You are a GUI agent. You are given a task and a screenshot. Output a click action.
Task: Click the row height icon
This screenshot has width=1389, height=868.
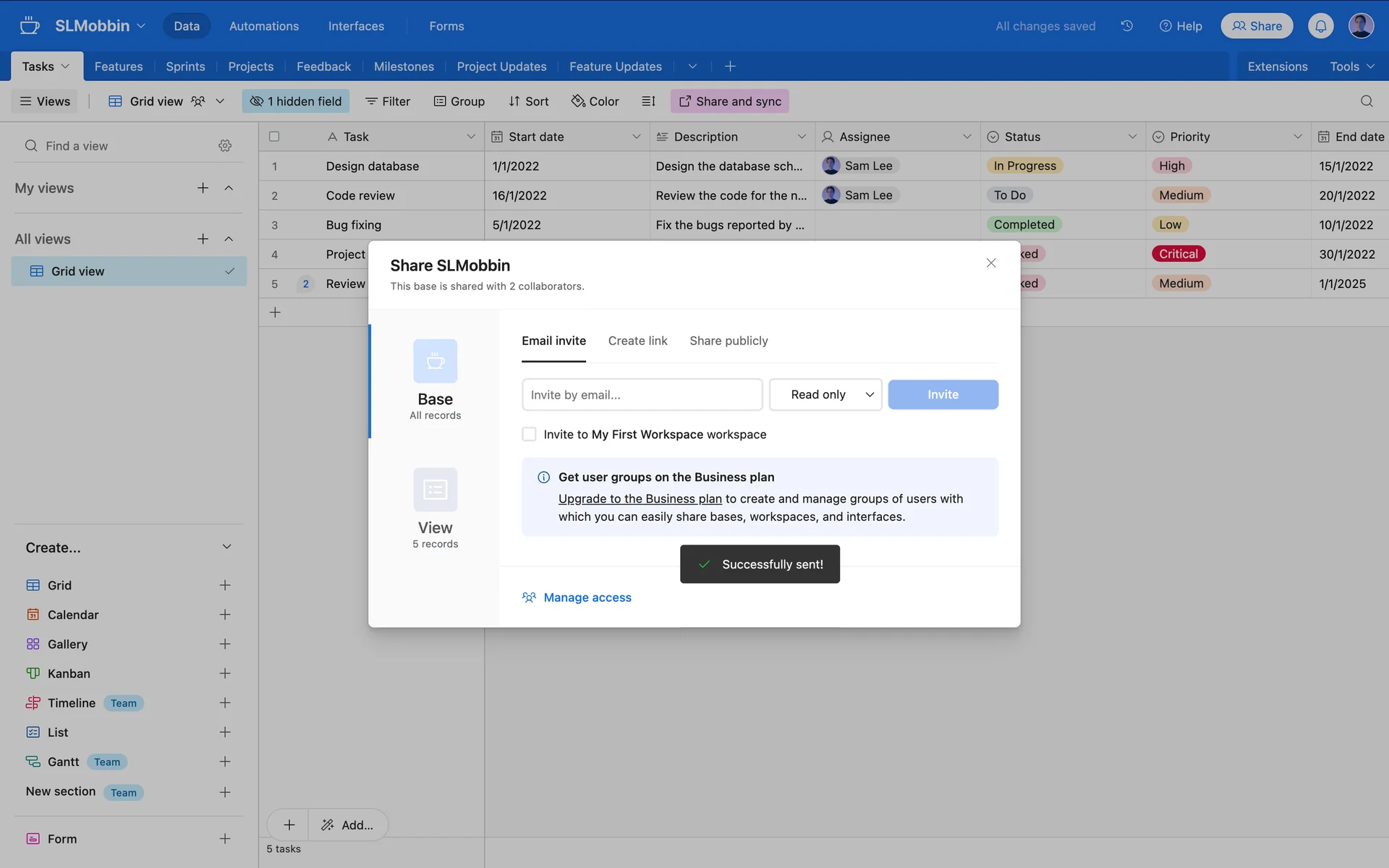click(648, 101)
